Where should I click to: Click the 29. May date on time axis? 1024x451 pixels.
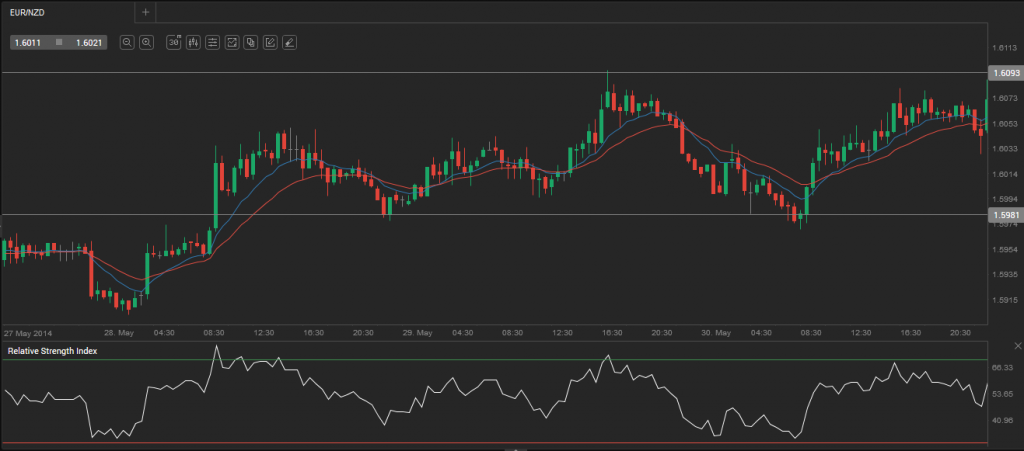(417, 332)
